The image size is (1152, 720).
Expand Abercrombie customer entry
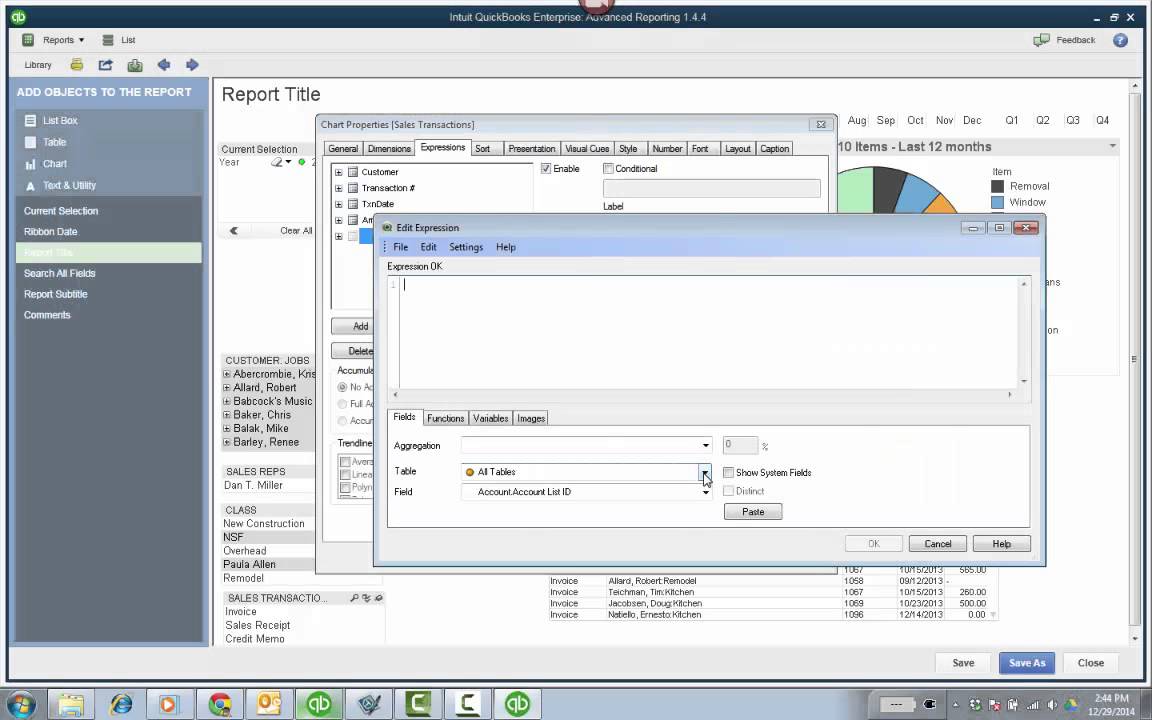[226, 374]
